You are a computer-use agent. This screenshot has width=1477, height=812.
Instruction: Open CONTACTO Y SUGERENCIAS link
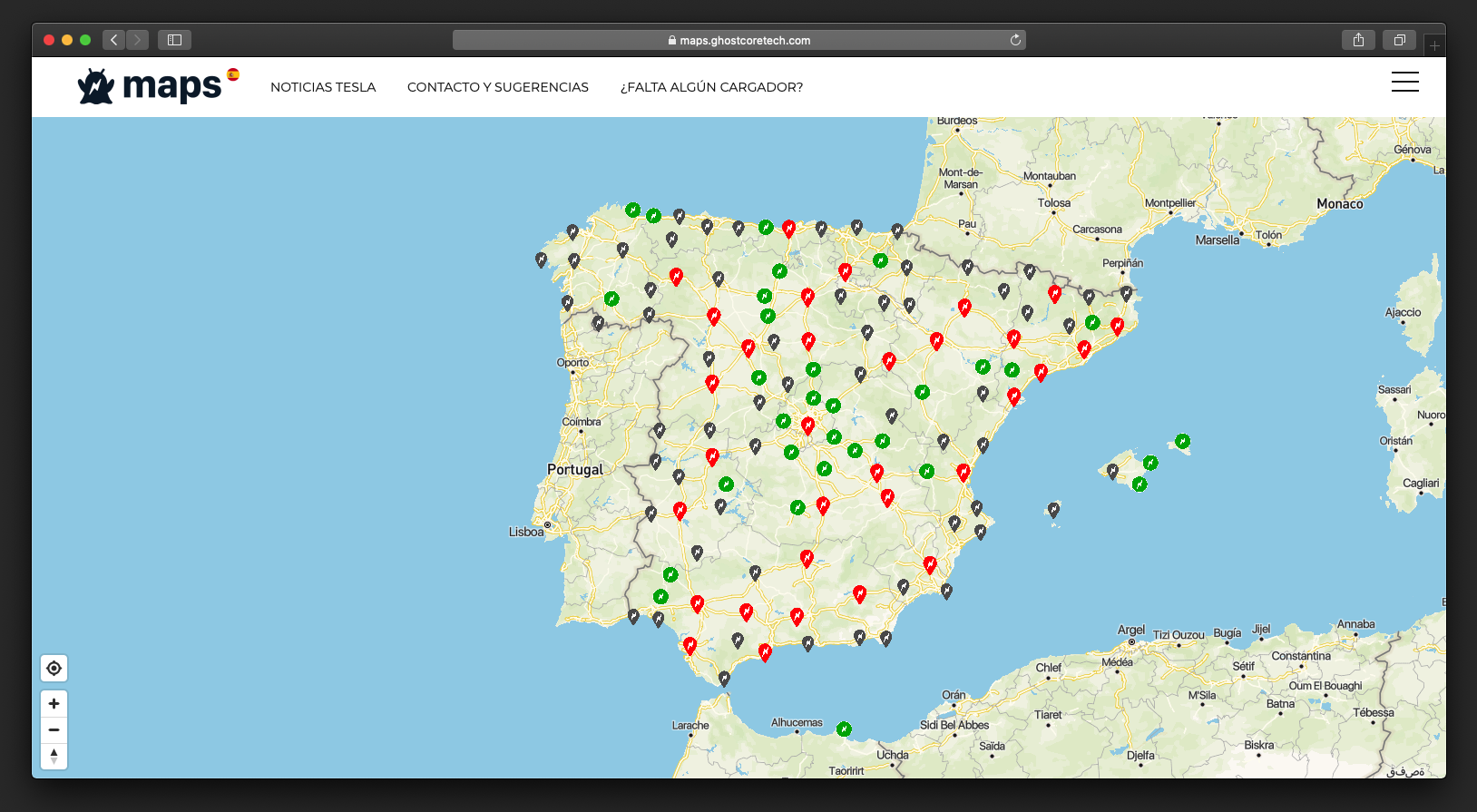pyautogui.click(x=498, y=87)
